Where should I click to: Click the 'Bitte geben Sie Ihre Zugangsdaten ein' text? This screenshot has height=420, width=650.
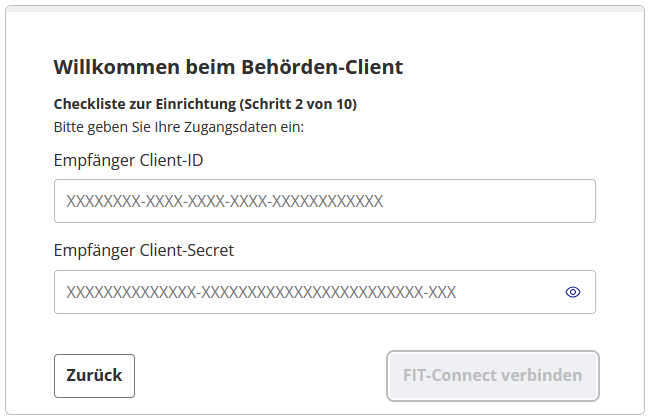(178, 127)
